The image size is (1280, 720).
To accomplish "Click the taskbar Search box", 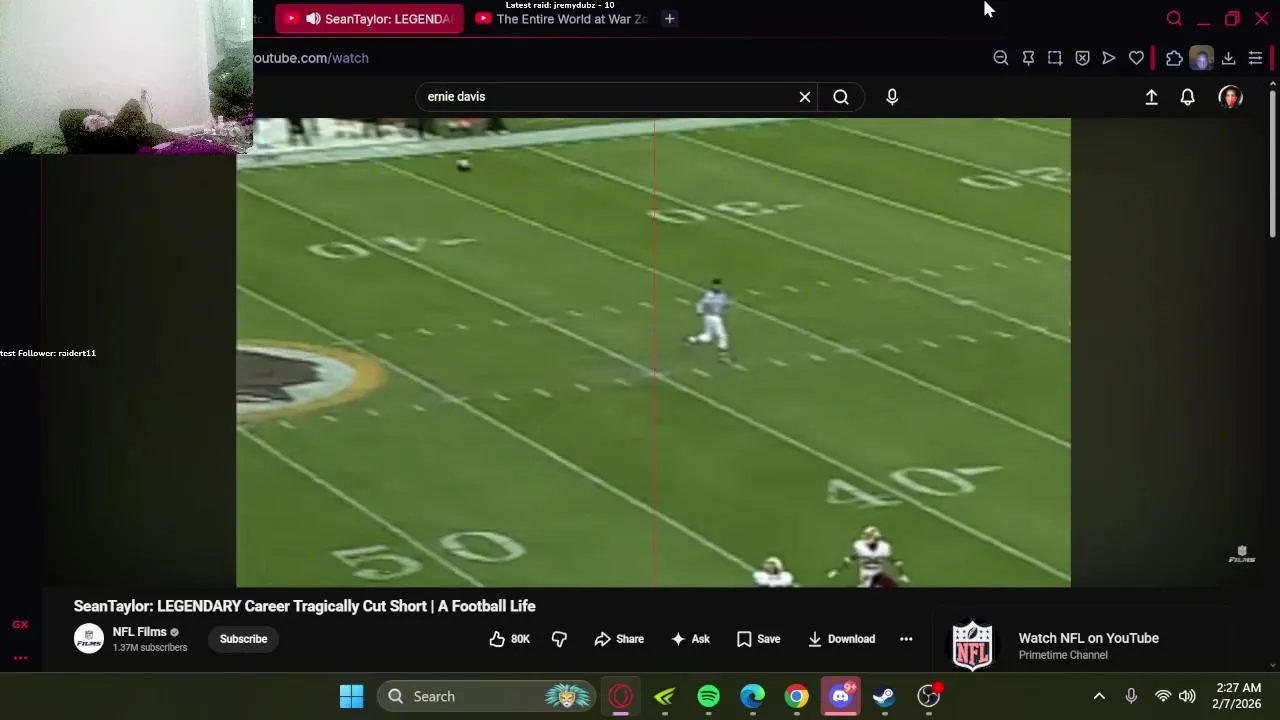I will [x=487, y=696].
